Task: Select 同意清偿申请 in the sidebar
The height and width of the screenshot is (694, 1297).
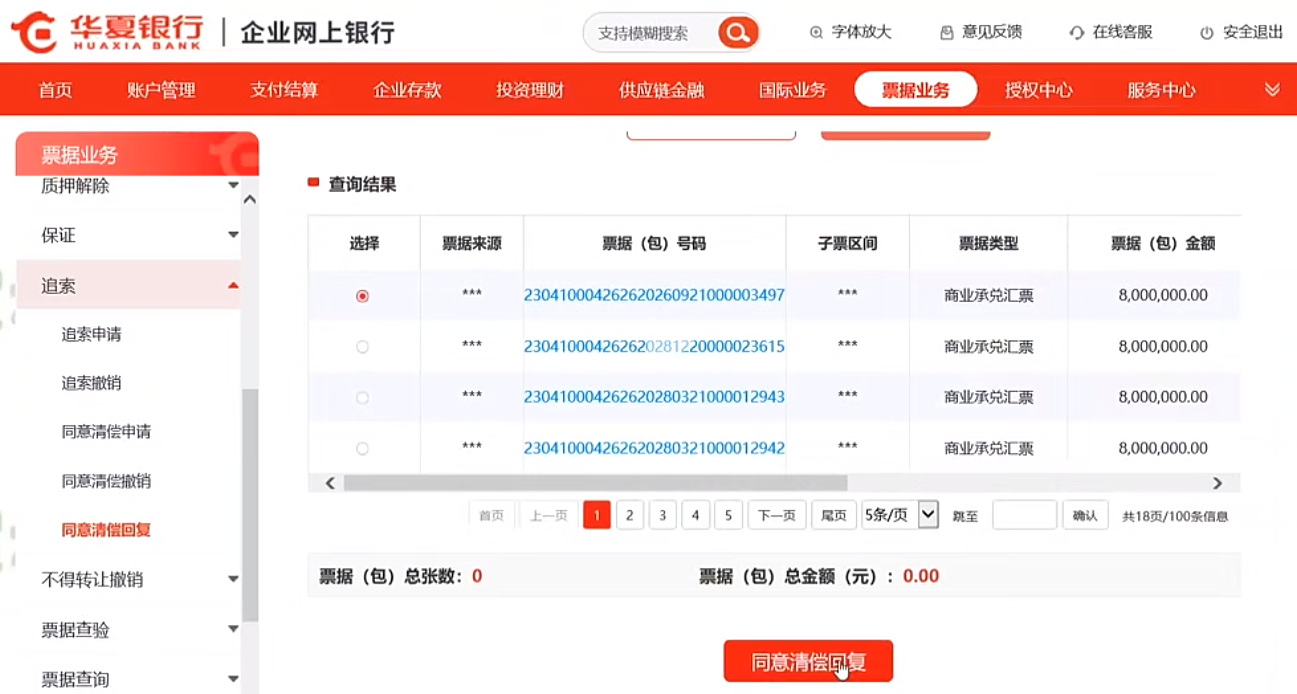Action: click(106, 432)
